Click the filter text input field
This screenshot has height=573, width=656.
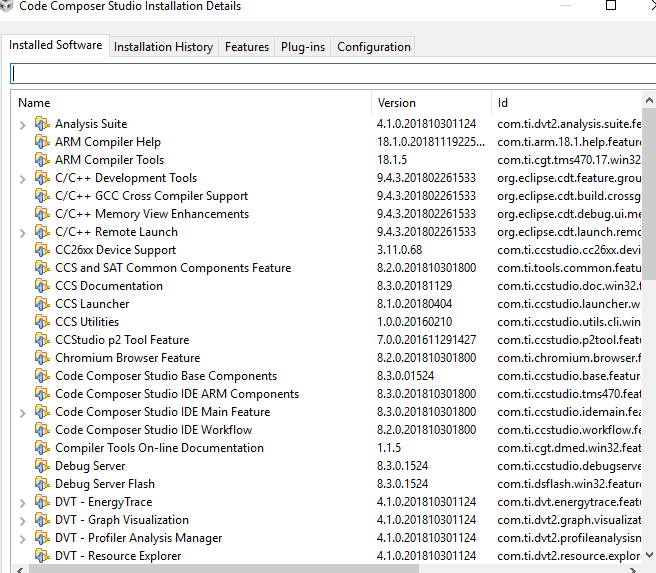[x=333, y=74]
